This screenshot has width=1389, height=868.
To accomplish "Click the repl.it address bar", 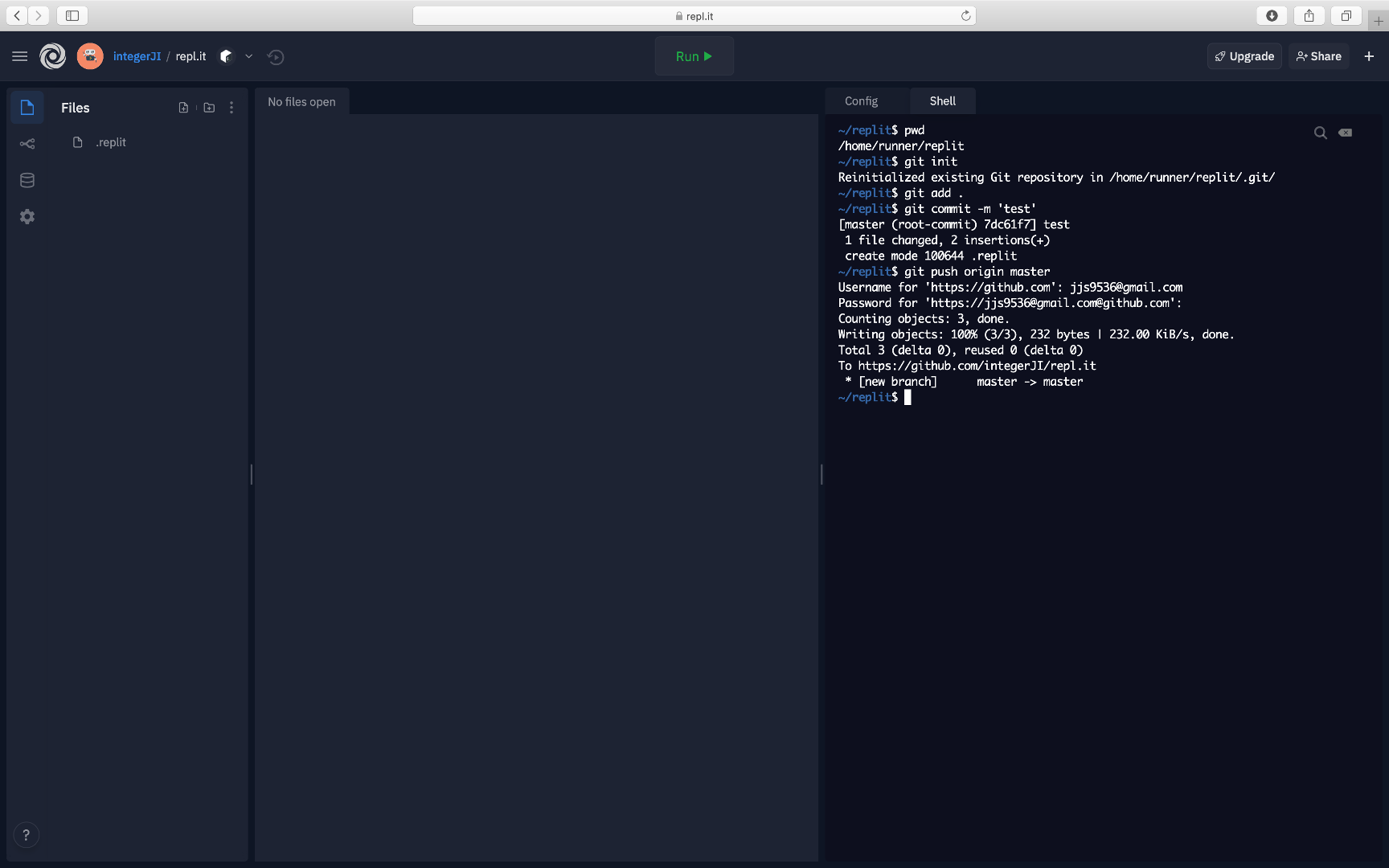I will [x=694, y=16].
